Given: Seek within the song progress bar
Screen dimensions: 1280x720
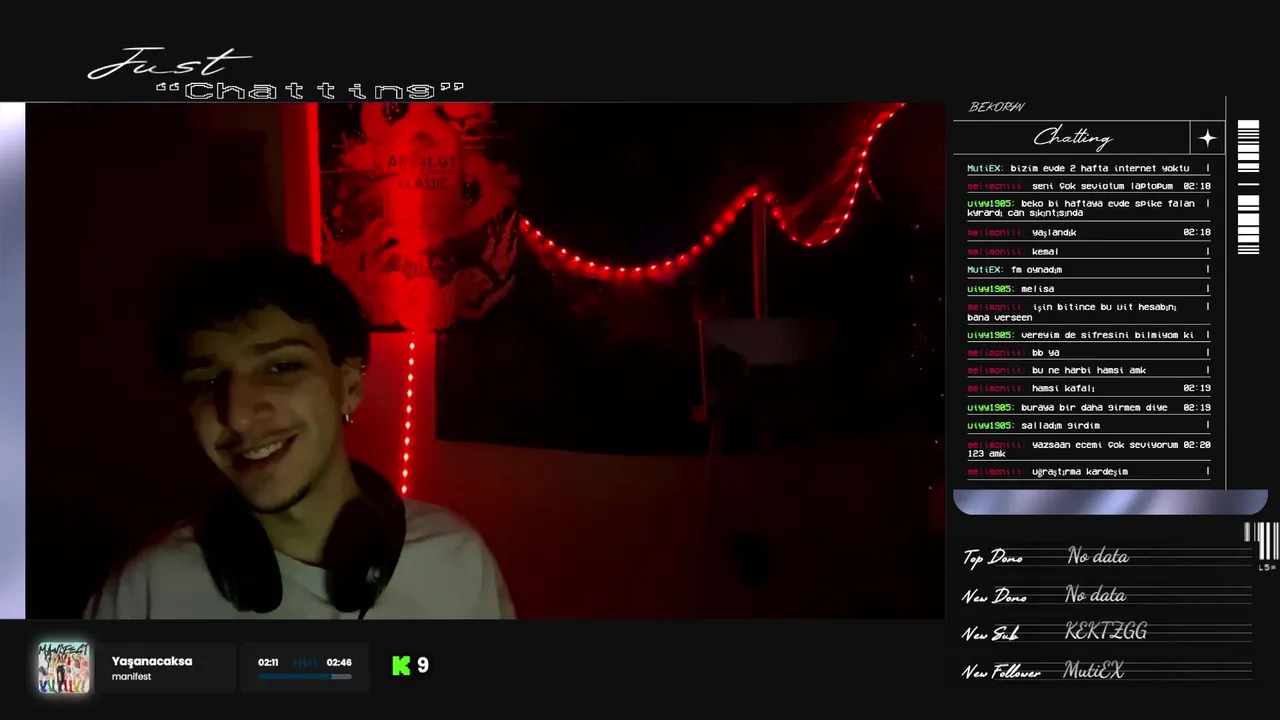Looking at the screenshot, I should coord(305,677).
